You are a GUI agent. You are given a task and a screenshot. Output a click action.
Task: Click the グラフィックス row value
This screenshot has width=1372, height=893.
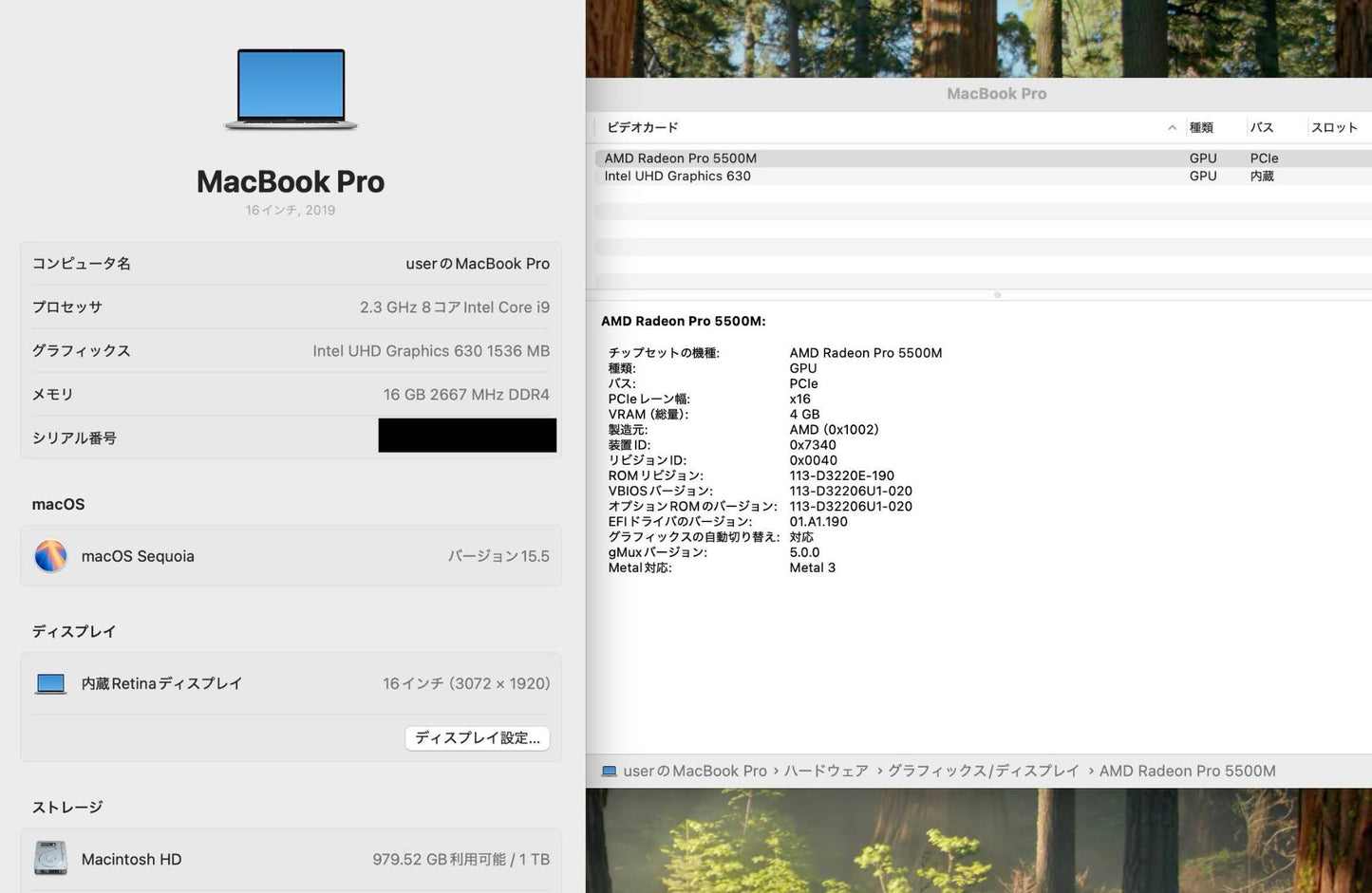[x=431, y=351]
